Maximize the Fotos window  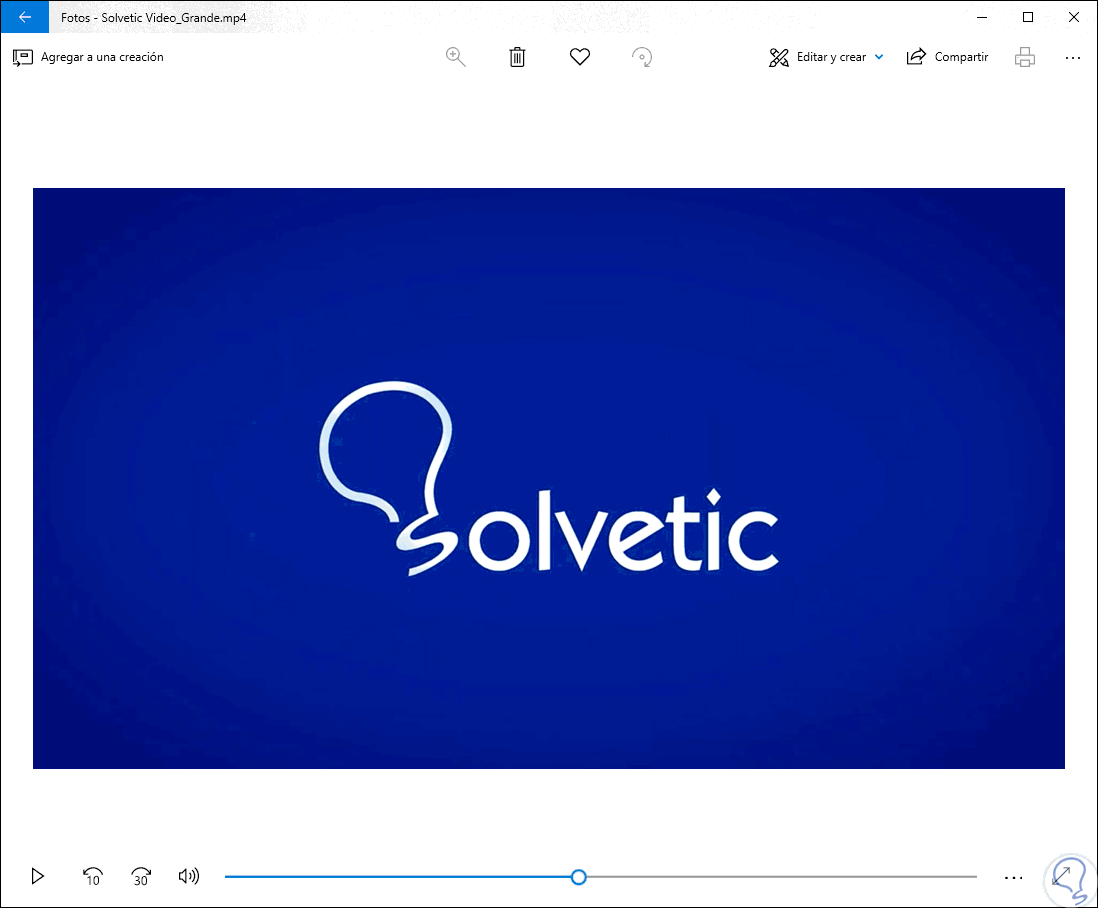click(1028, 17)
